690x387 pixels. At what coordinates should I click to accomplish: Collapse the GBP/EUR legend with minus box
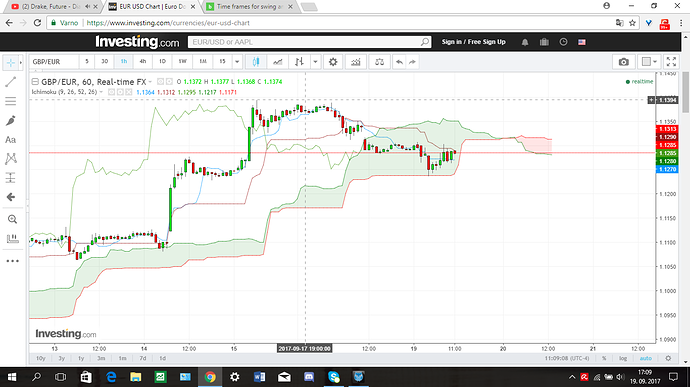coord(35,81)
